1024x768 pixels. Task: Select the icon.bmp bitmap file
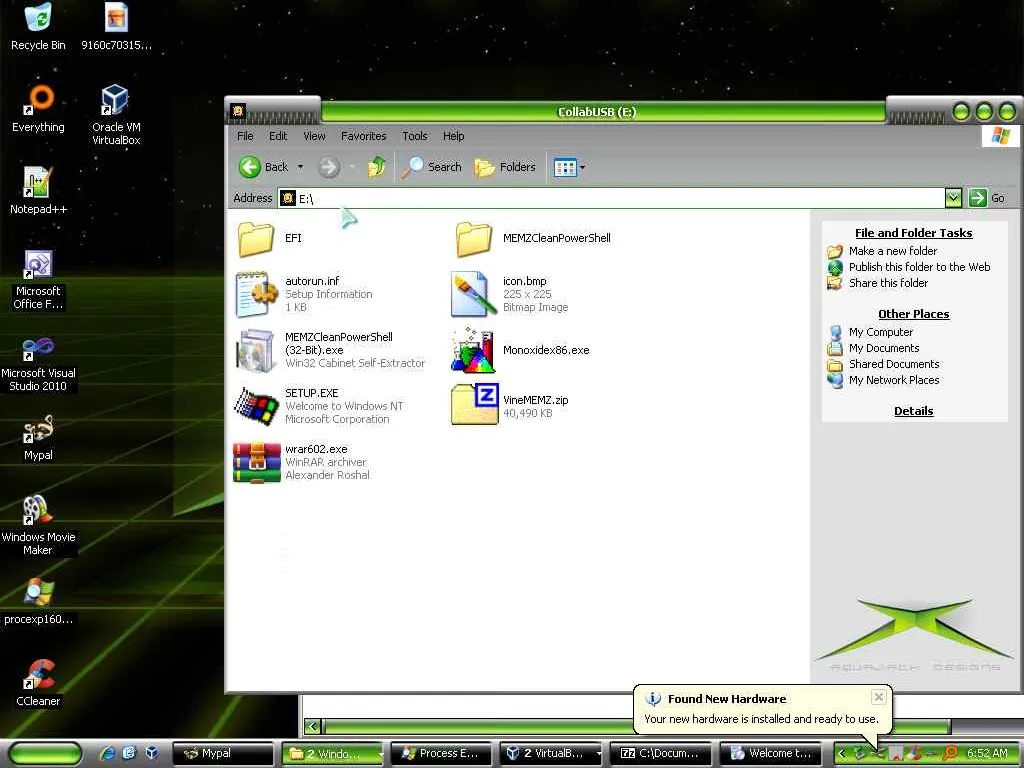pos(473,294)
